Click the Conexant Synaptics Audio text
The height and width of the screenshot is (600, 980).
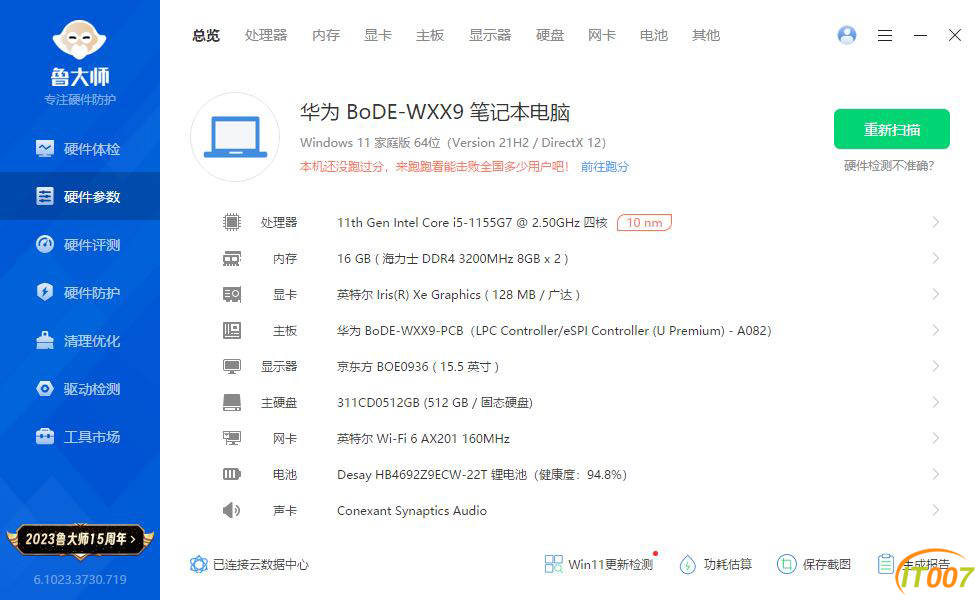pos(412,511)
